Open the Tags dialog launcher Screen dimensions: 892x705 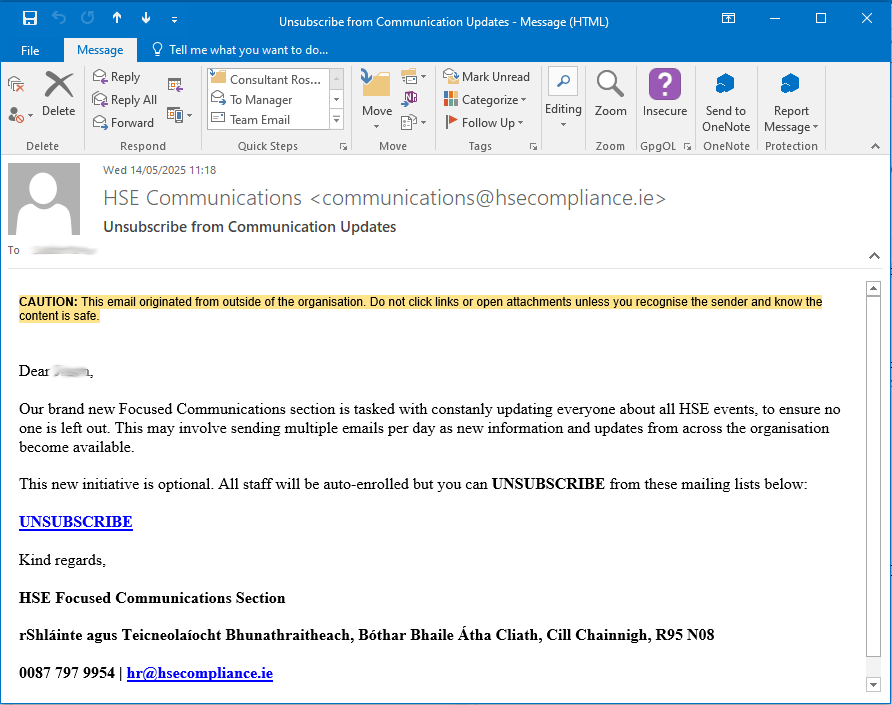click(x=534, y=146)
